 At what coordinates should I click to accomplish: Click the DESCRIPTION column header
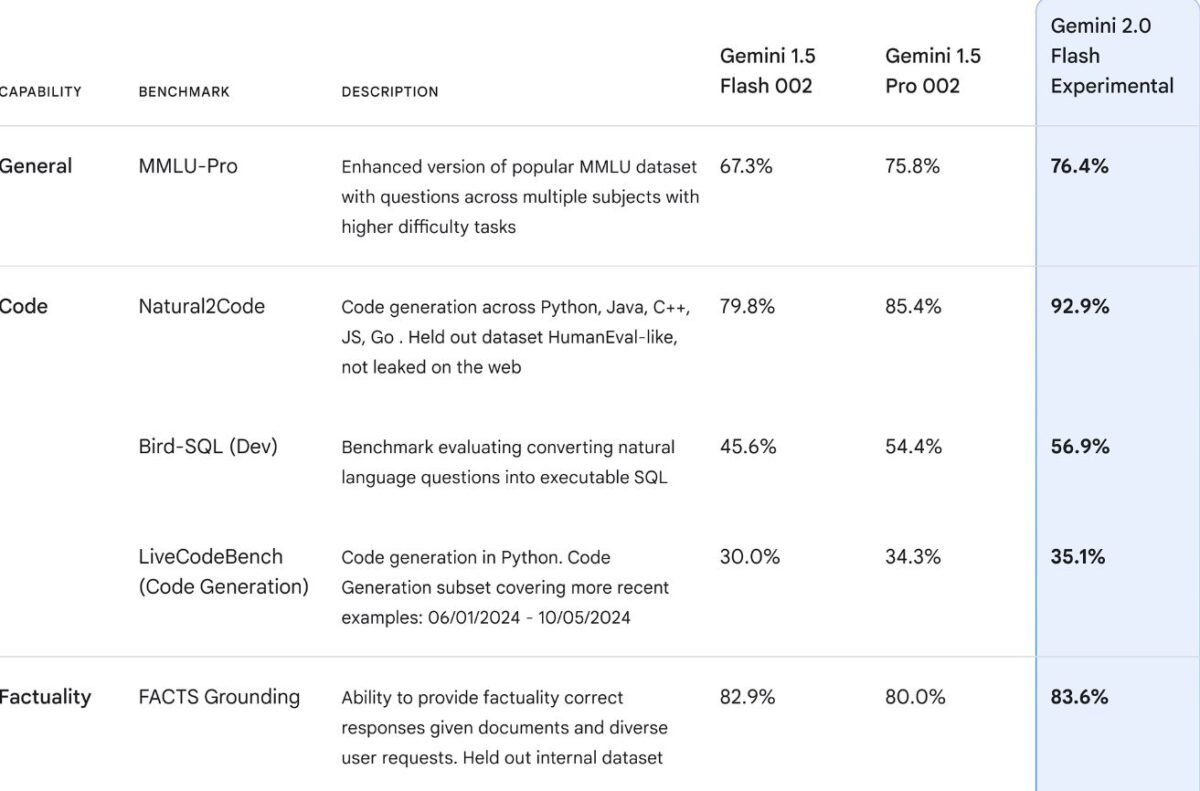tap(390, 92)
